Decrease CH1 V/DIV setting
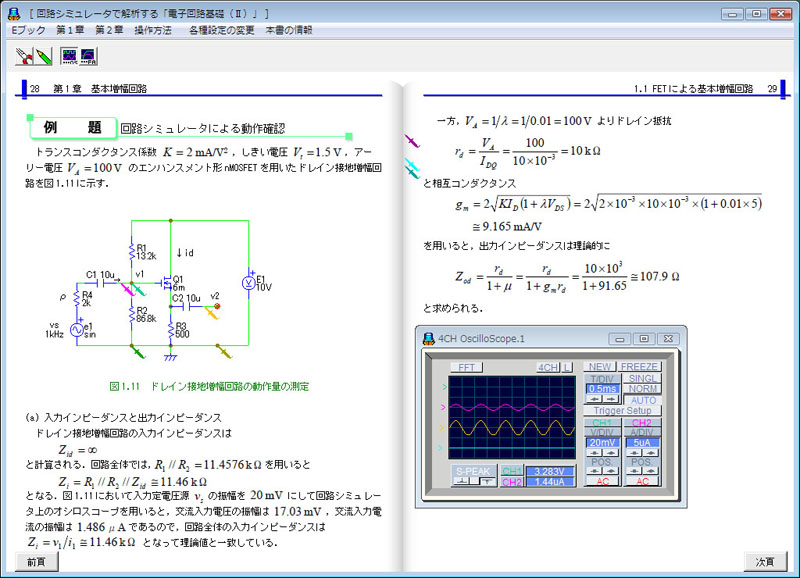800x578 pixels. (594, 453)
